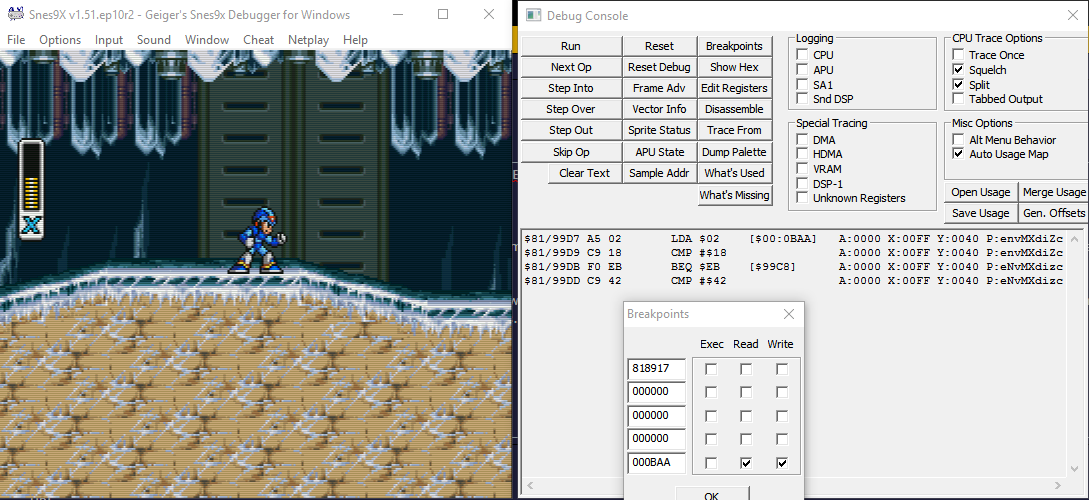
Task: Click the 818917 breakpoint address field
Action: [x=656, y=369]
